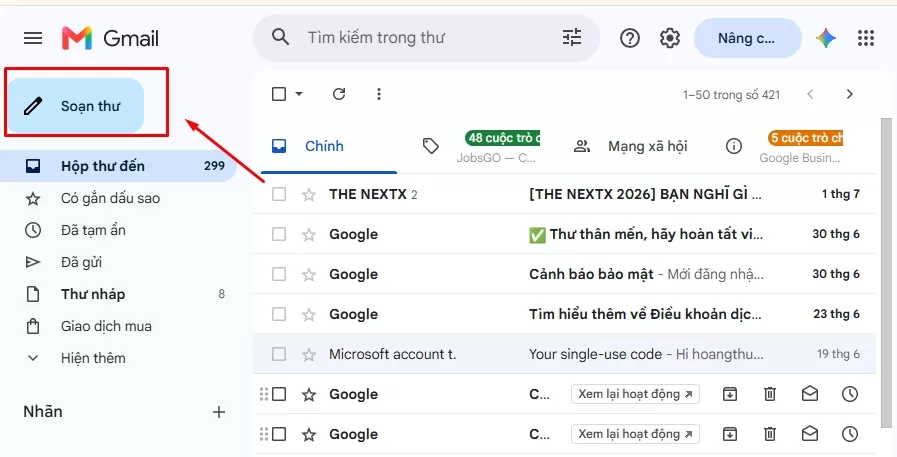Tick checkbox of first Xem lai hoat dong row
Screen dimensions: 897x457
click(x=279, y=394)
